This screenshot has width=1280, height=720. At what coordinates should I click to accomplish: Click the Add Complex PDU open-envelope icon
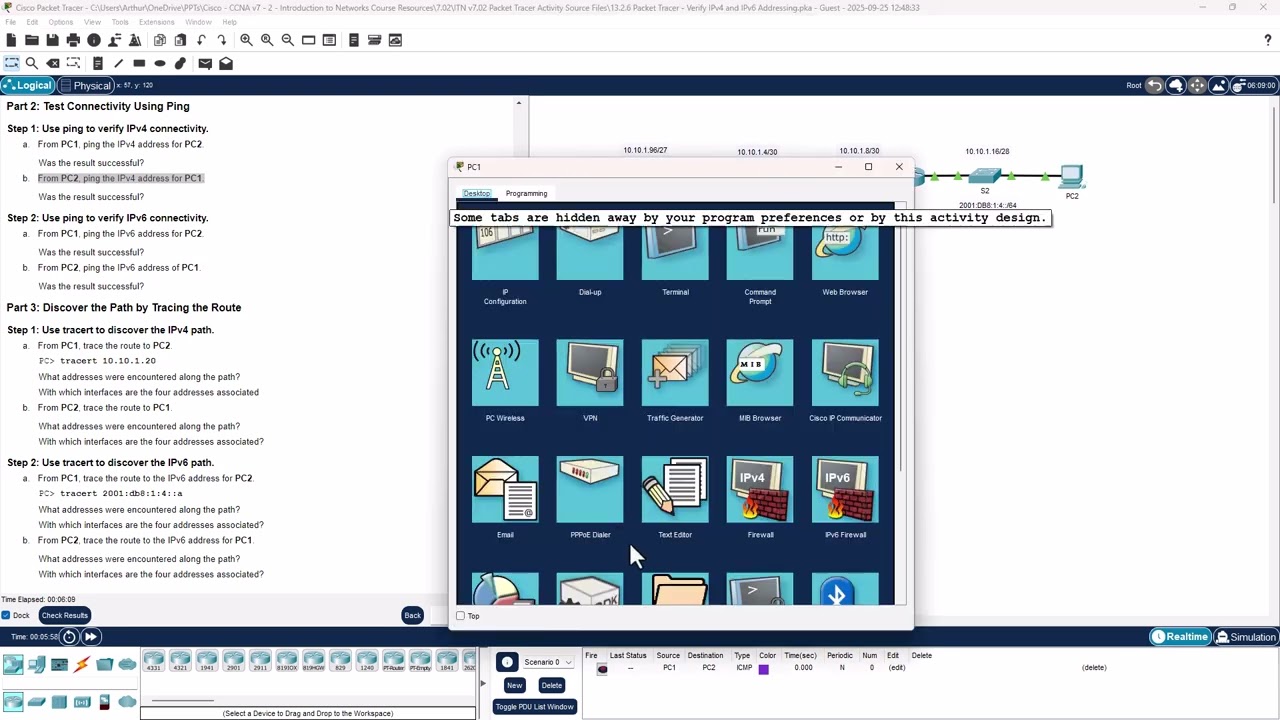pyautogui.click(x=226, y=63)
